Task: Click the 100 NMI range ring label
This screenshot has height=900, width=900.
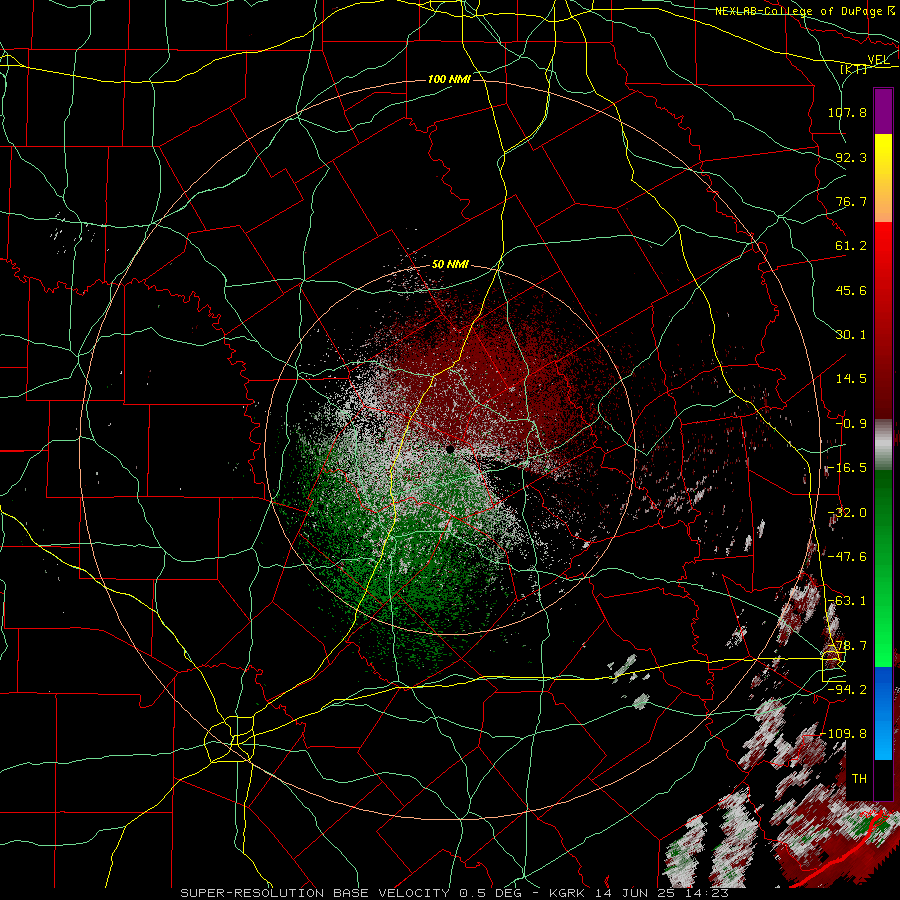Action: (449, 79)
